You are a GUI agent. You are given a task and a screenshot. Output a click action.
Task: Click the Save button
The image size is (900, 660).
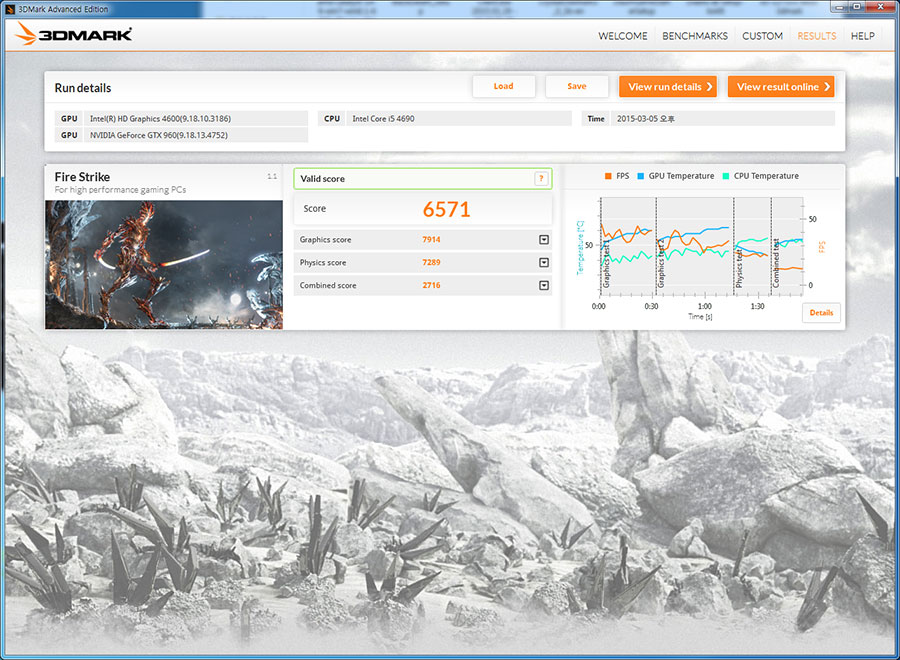click(576, 86)
